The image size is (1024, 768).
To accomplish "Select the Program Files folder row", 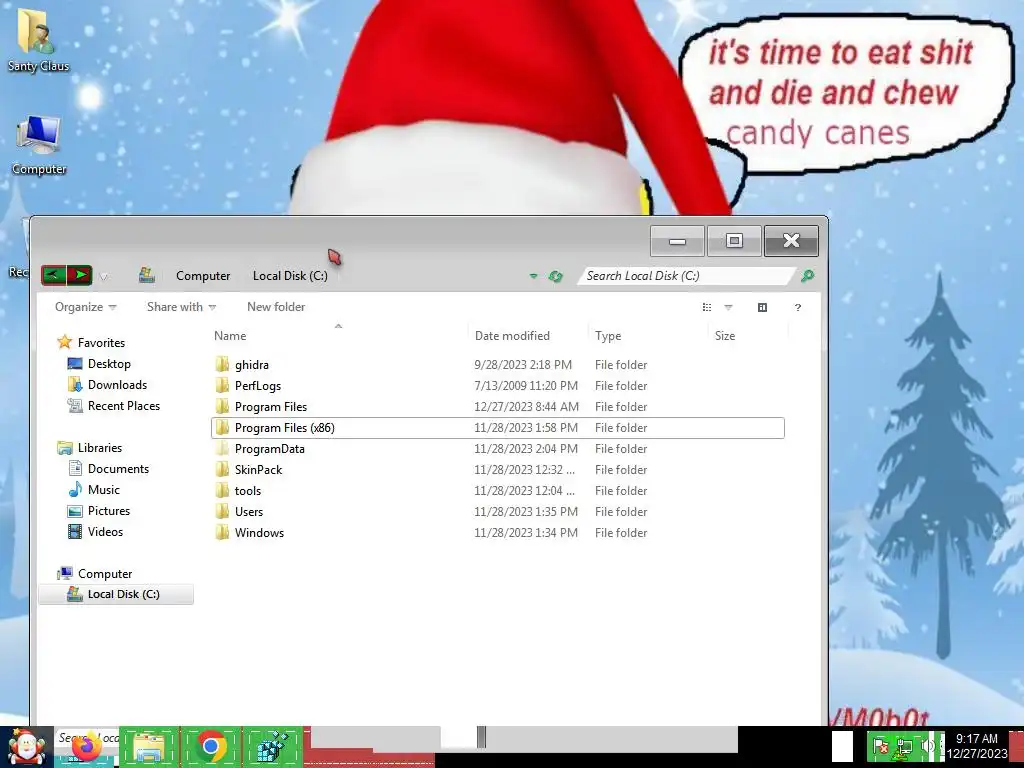I will click(x=498, y=406).
